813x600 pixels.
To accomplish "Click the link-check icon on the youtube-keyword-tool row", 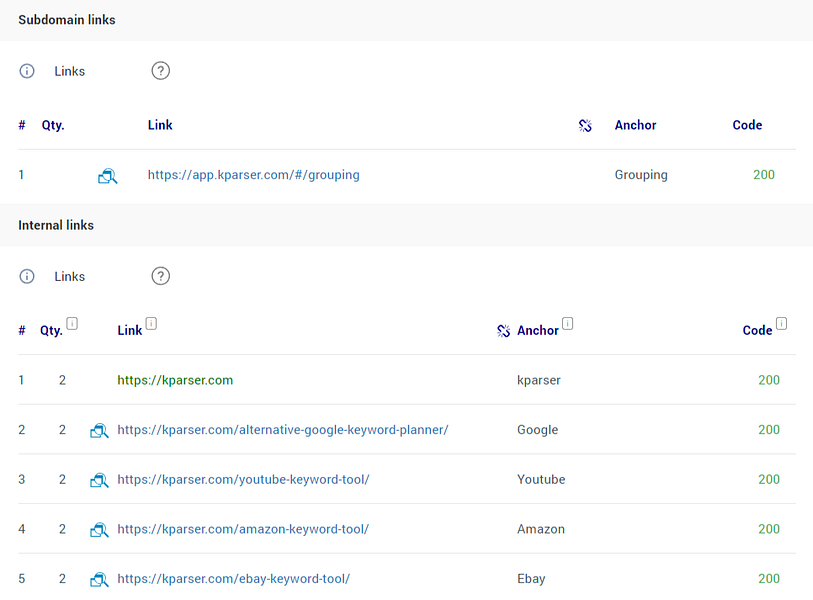I will click(x=99, y=479).
